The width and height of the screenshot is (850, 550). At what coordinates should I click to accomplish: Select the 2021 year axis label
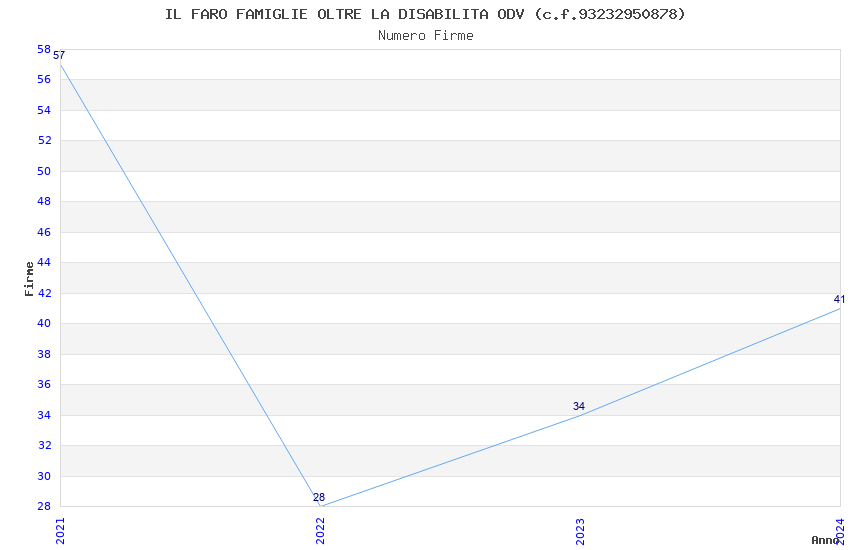tap(60, 531)
